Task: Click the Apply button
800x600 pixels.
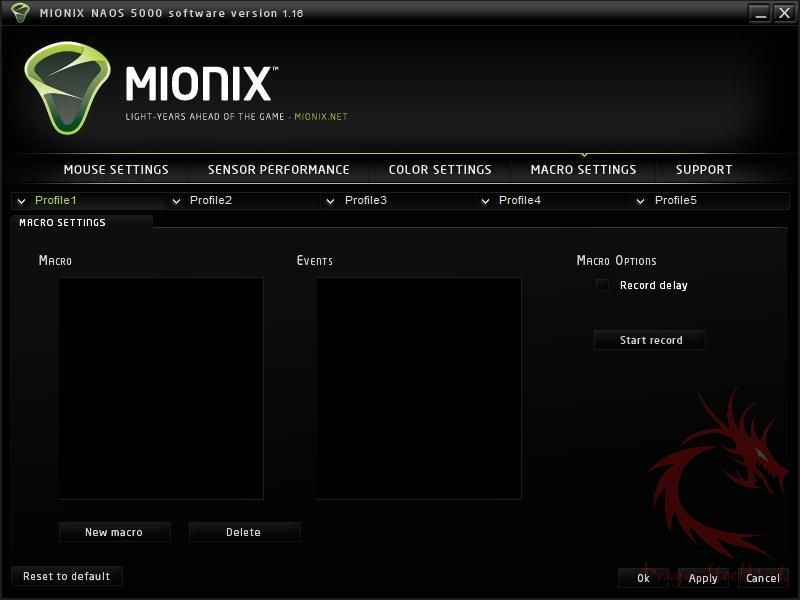Action: [703, 578]
